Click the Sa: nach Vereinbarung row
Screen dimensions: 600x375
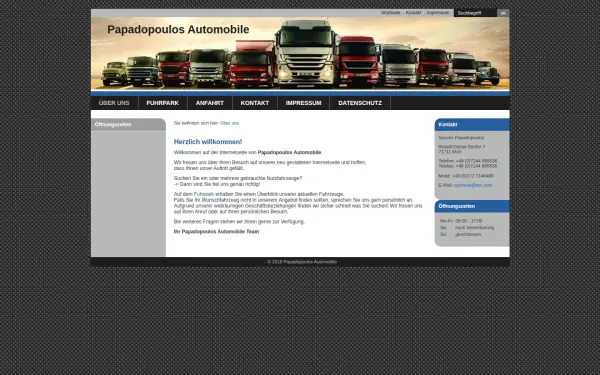467,228
